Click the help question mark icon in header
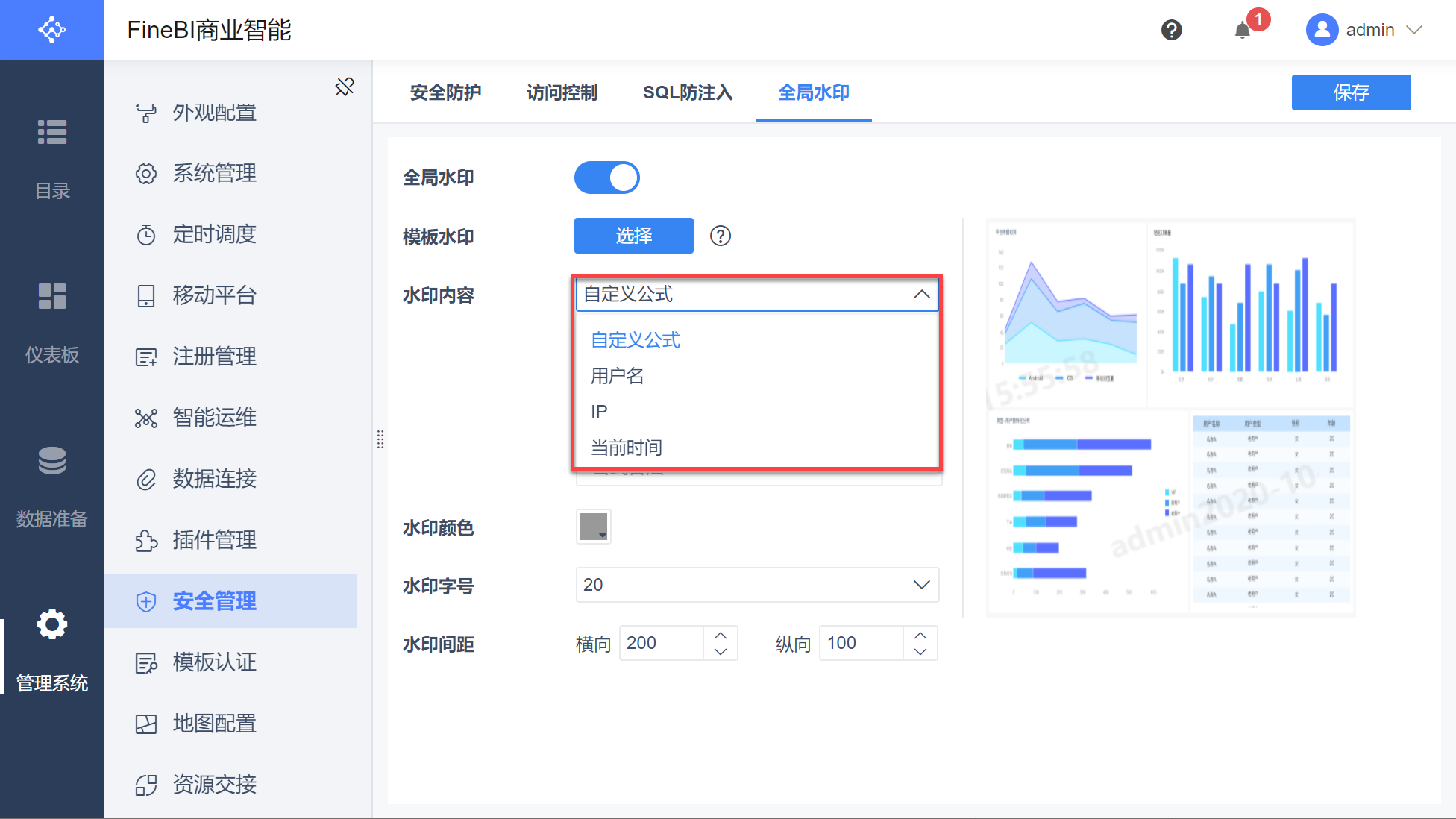This screenshot has height=819, width=1456. (x=1171, y=30)
